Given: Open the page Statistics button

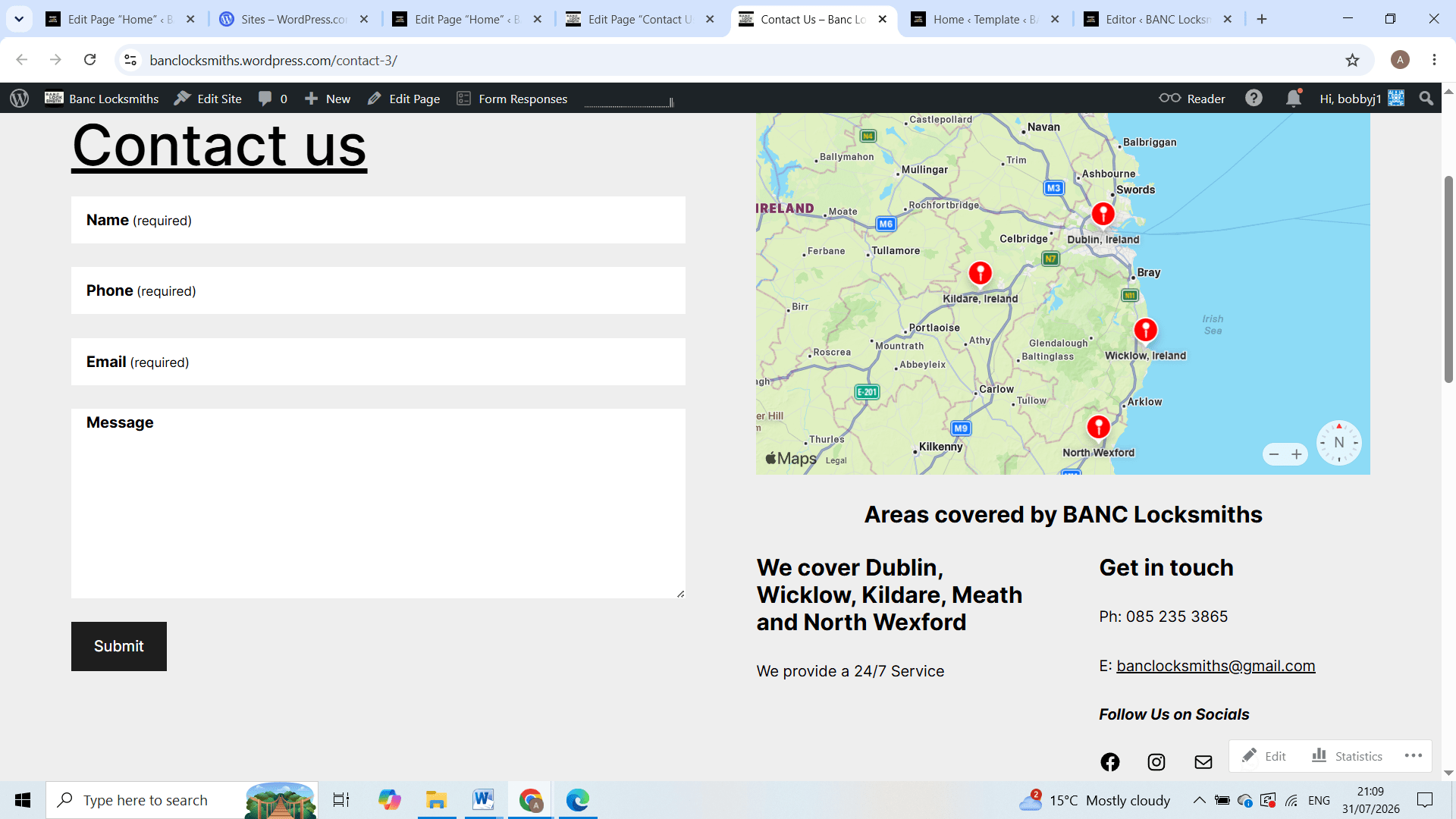Looking at the screenshot, I should [1348, 756].
